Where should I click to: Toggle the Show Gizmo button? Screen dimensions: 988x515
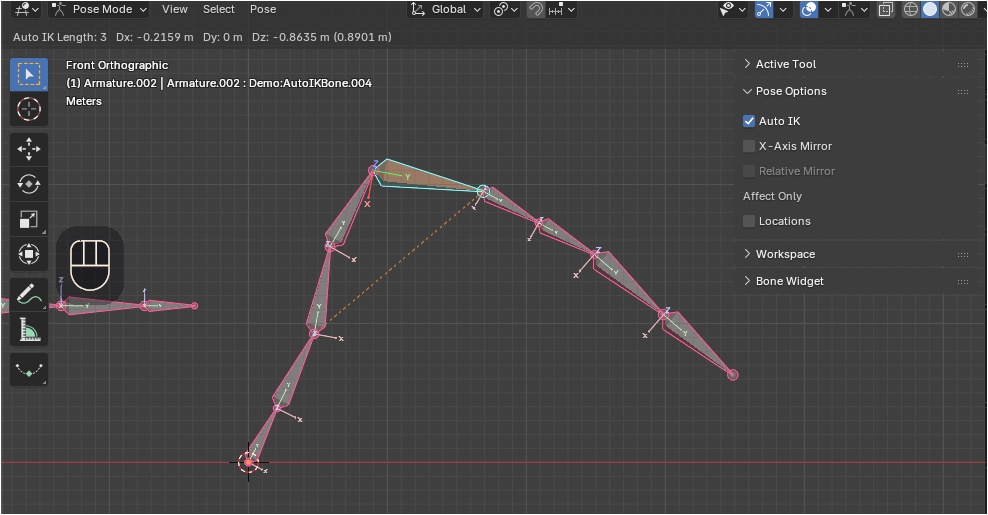tap(764, 9)
